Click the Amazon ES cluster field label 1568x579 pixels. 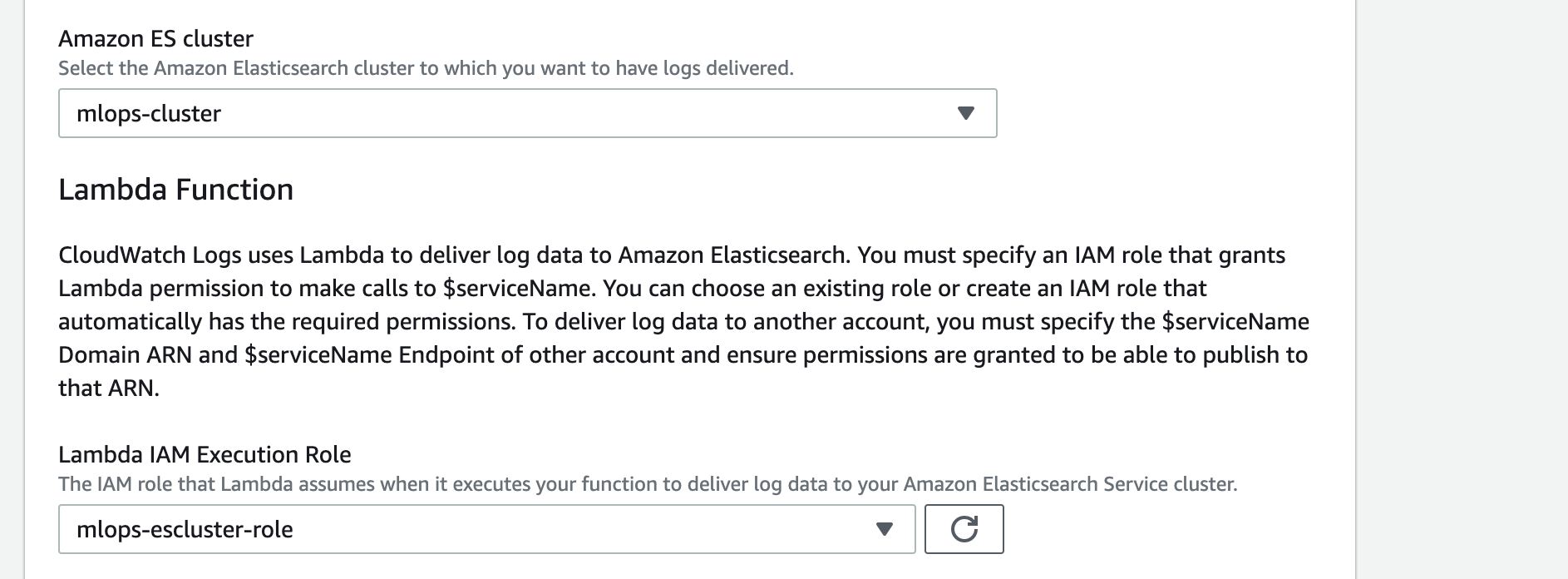(155, 38)
